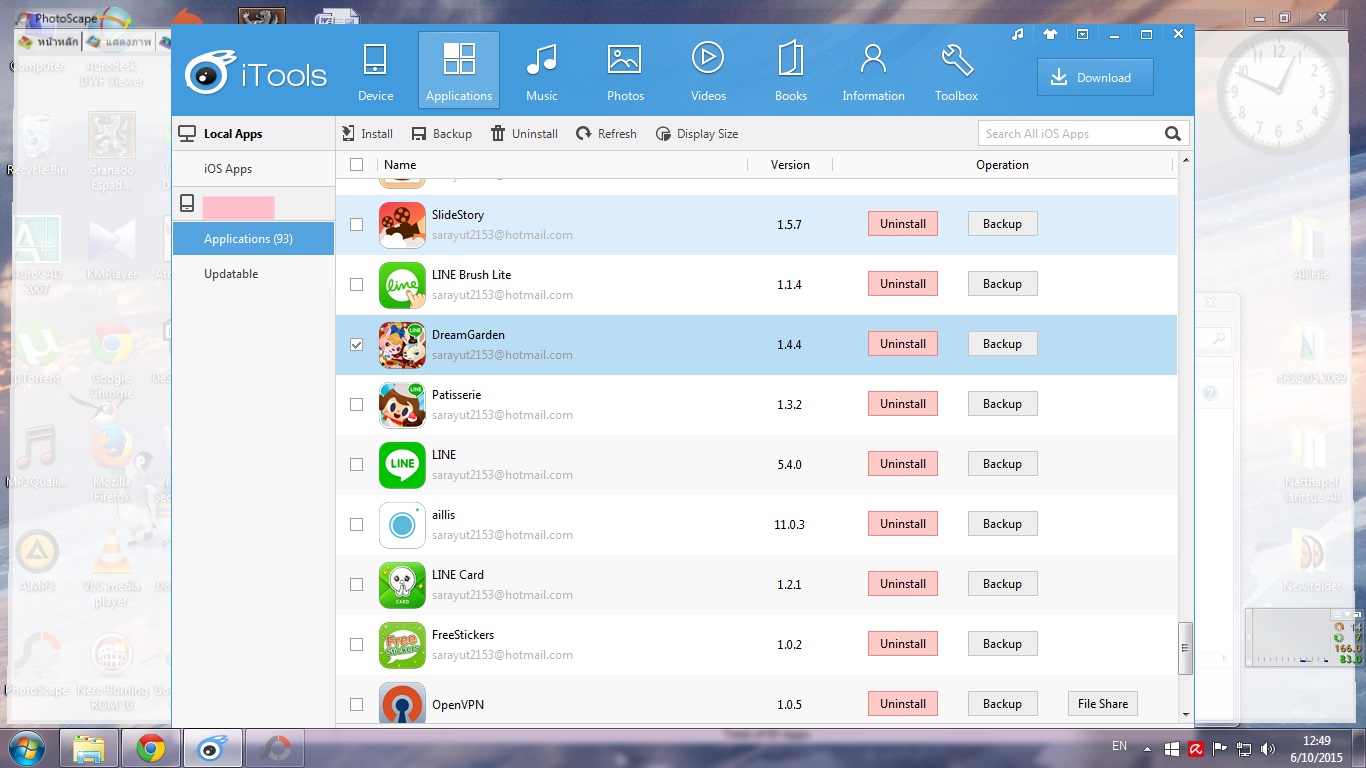Check the Patisserie checkbox
This screenshot has width=1366, height=768.
click(x=356, y=405)
